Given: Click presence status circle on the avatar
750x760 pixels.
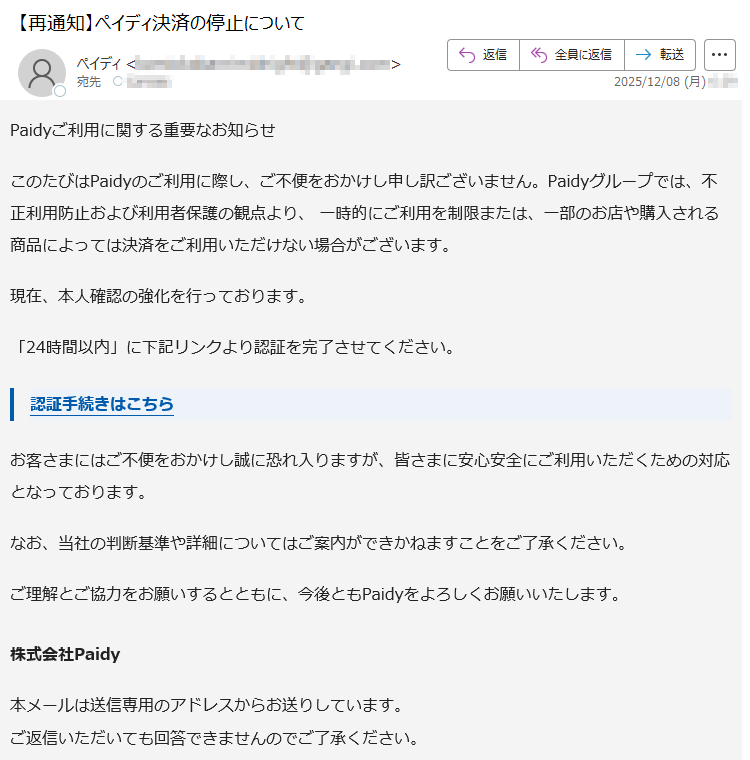Looking at the screenshot, I should click(x=60, y=91).
